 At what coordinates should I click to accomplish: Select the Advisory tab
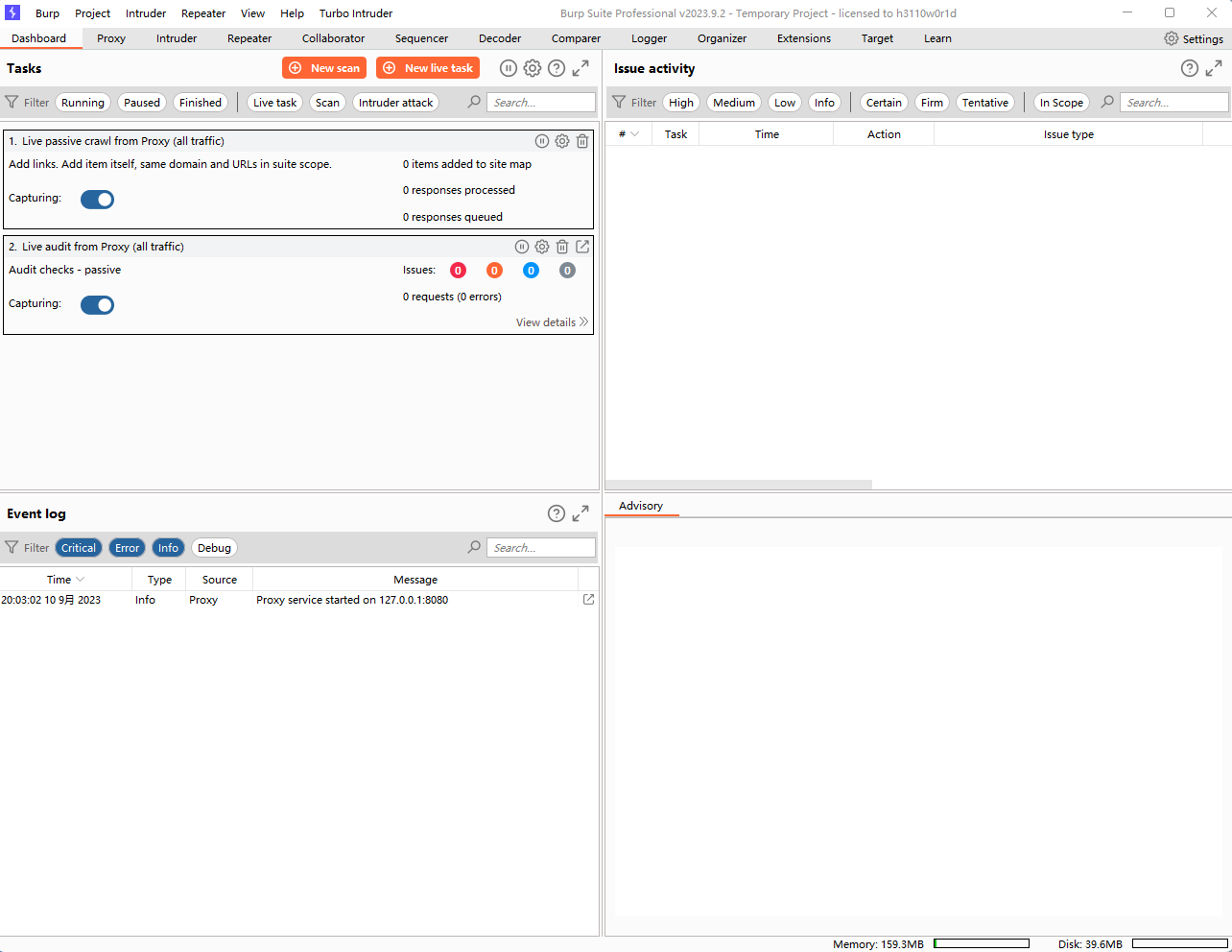(641, 506)
